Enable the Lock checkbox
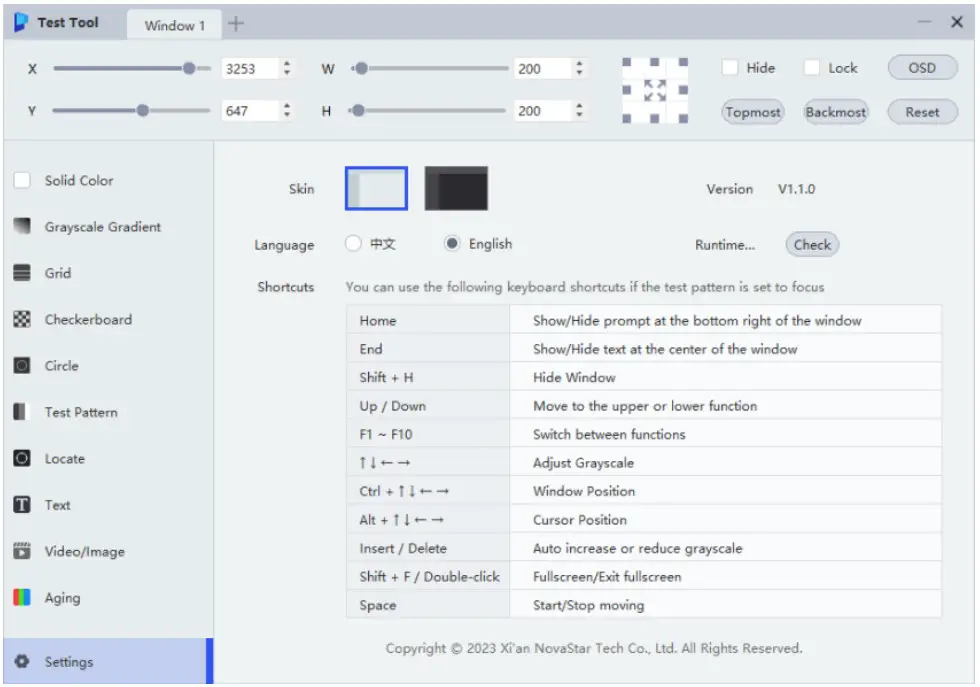980x687 pixels. [813, 67]
